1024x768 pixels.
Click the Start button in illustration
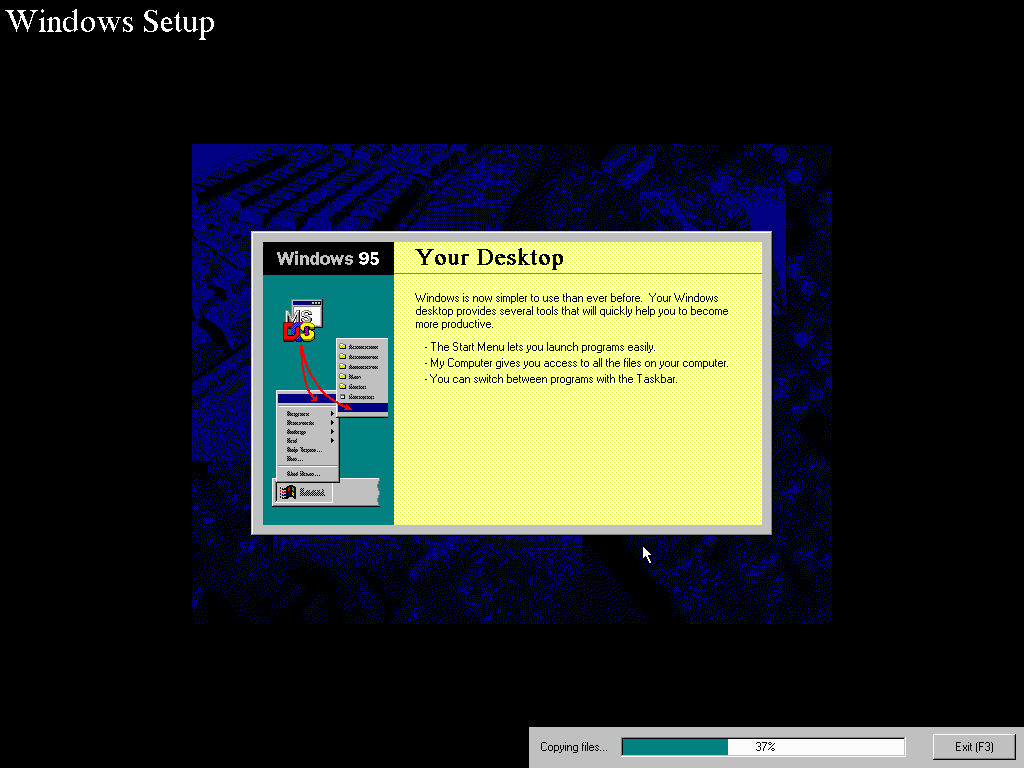(x=304, y=492)
